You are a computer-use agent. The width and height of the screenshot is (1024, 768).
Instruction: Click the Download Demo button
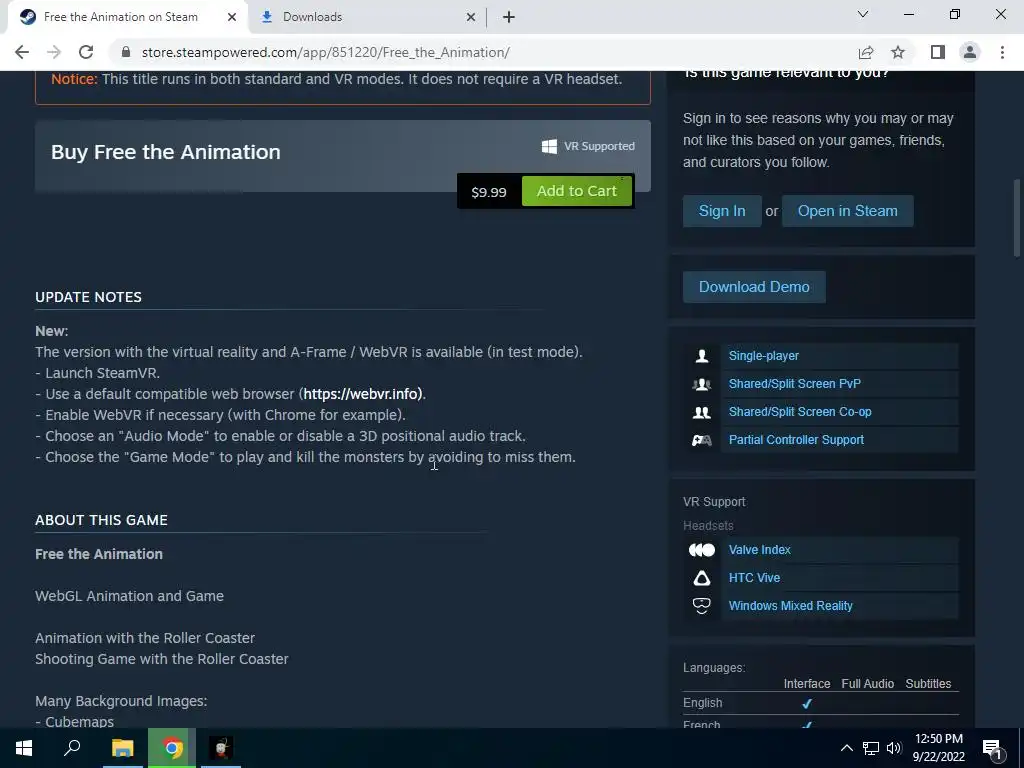click(x=754, y=287)
